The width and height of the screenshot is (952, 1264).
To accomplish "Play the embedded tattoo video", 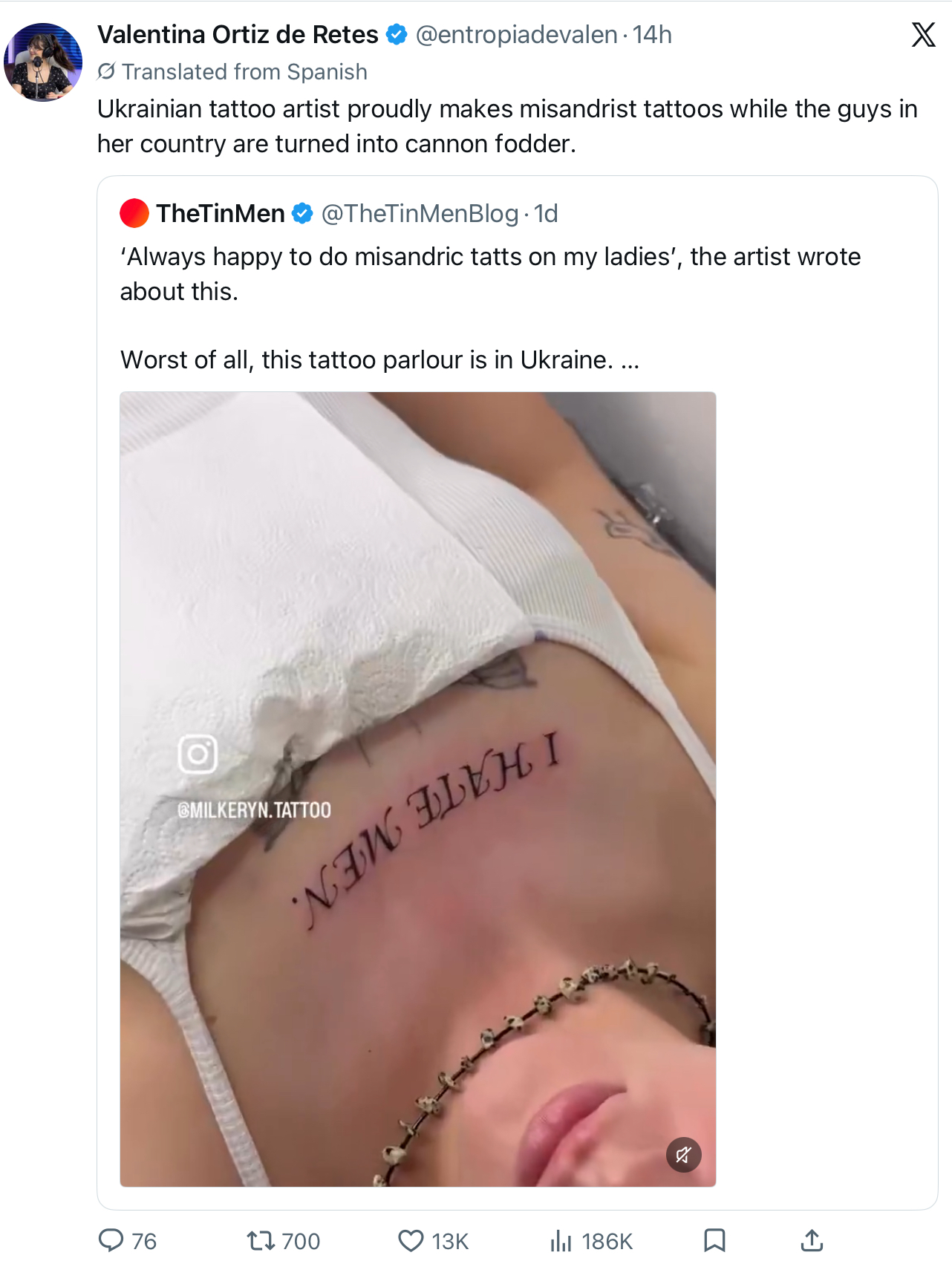I will (x=418, y=789).
